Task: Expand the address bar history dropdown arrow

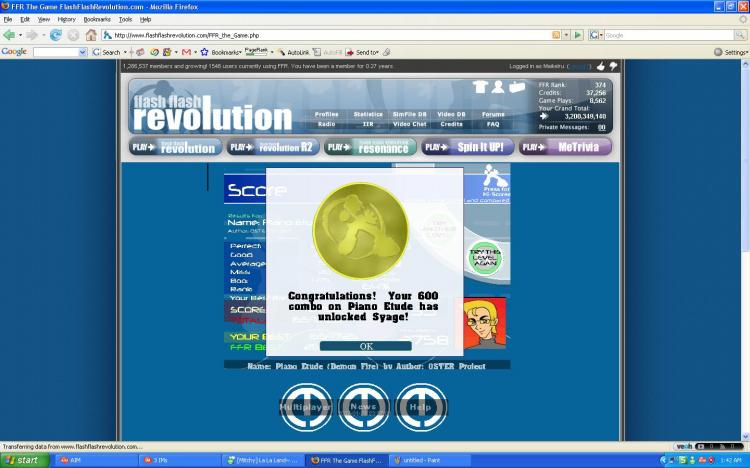Action: coord(566,35)
